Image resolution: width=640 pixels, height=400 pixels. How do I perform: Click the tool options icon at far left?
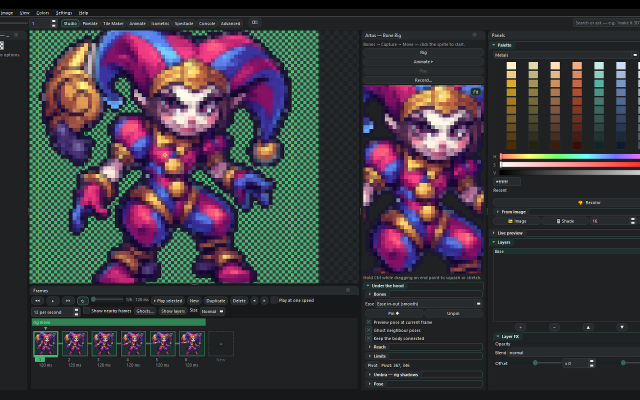click(2, 46)
